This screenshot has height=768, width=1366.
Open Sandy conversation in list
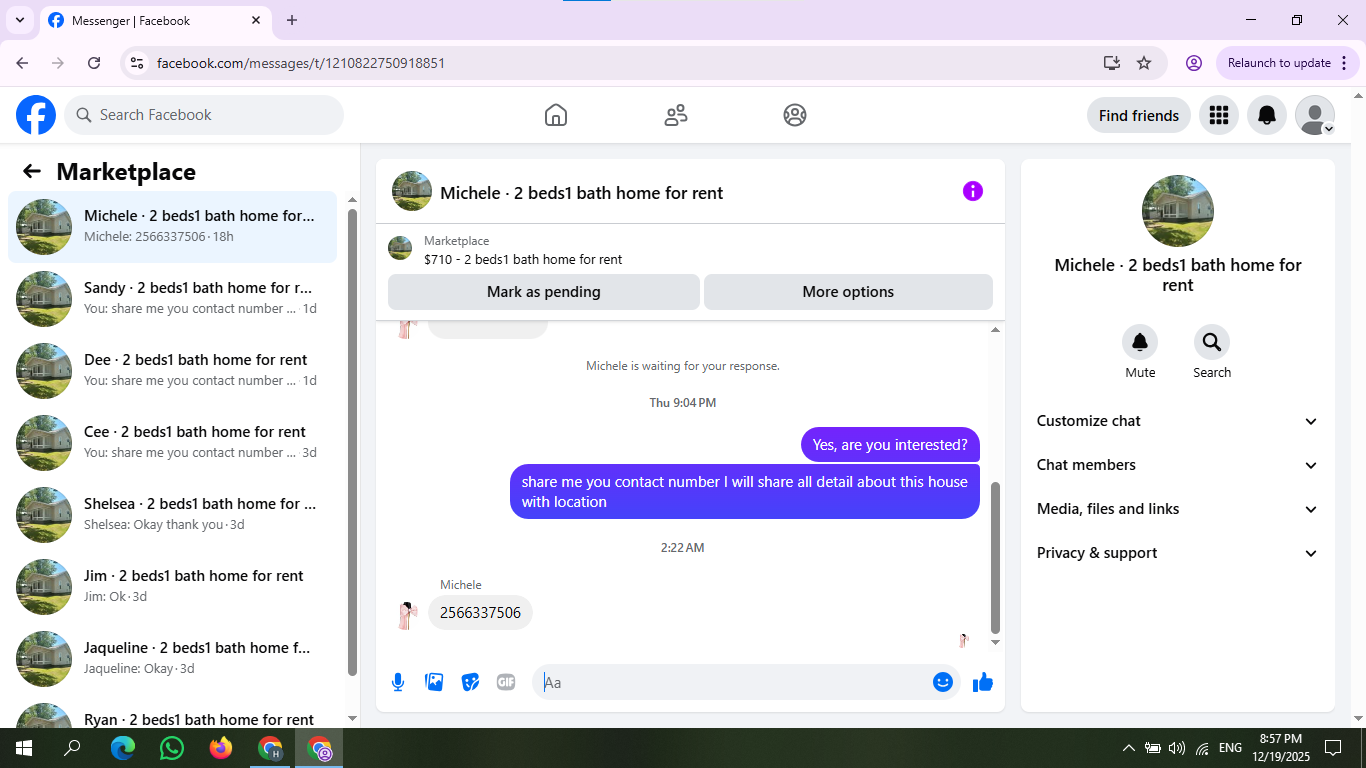(172, 299)
